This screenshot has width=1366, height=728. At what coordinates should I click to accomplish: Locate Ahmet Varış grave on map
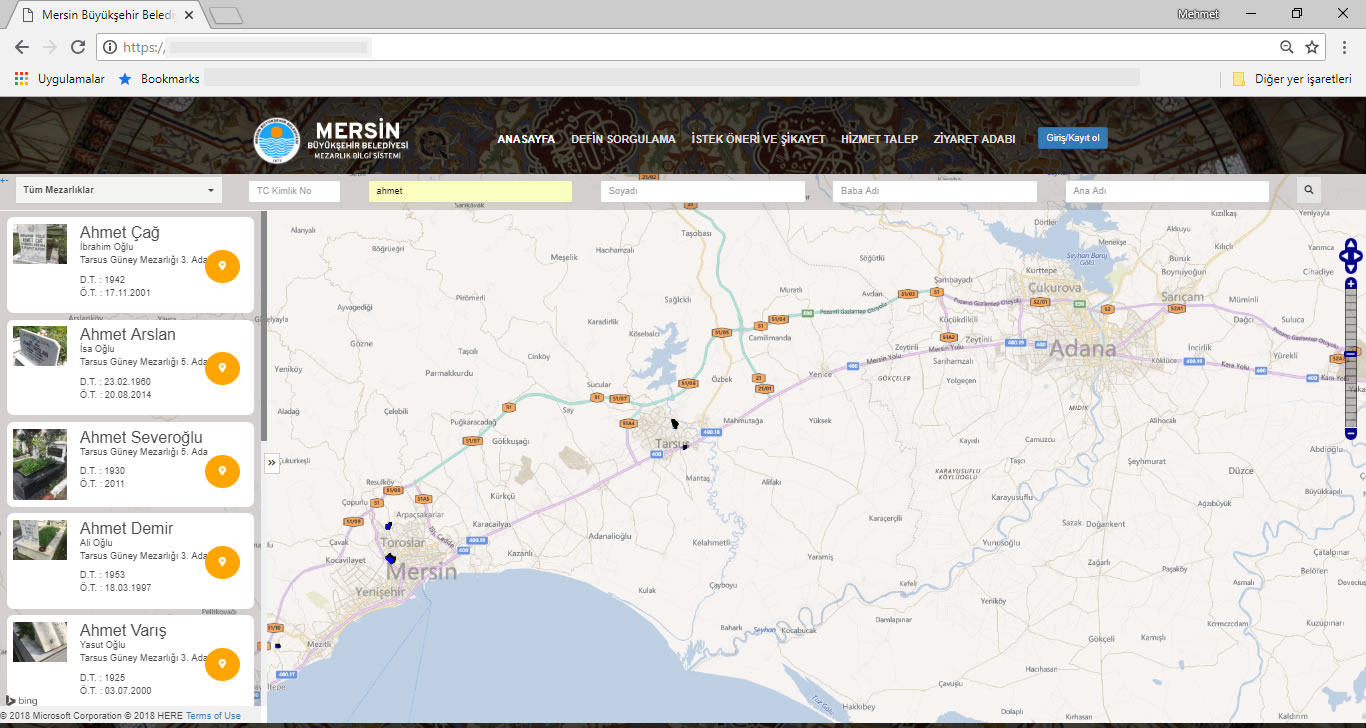coord(222,664)
